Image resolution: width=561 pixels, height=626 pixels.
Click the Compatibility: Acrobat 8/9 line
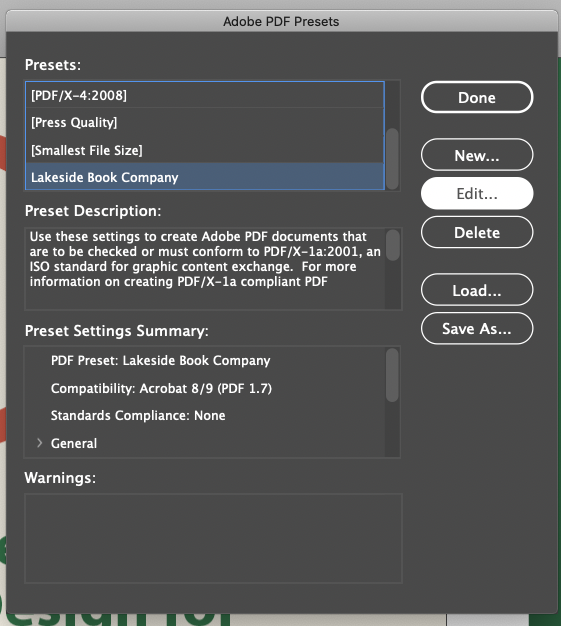tap(161, 388)
